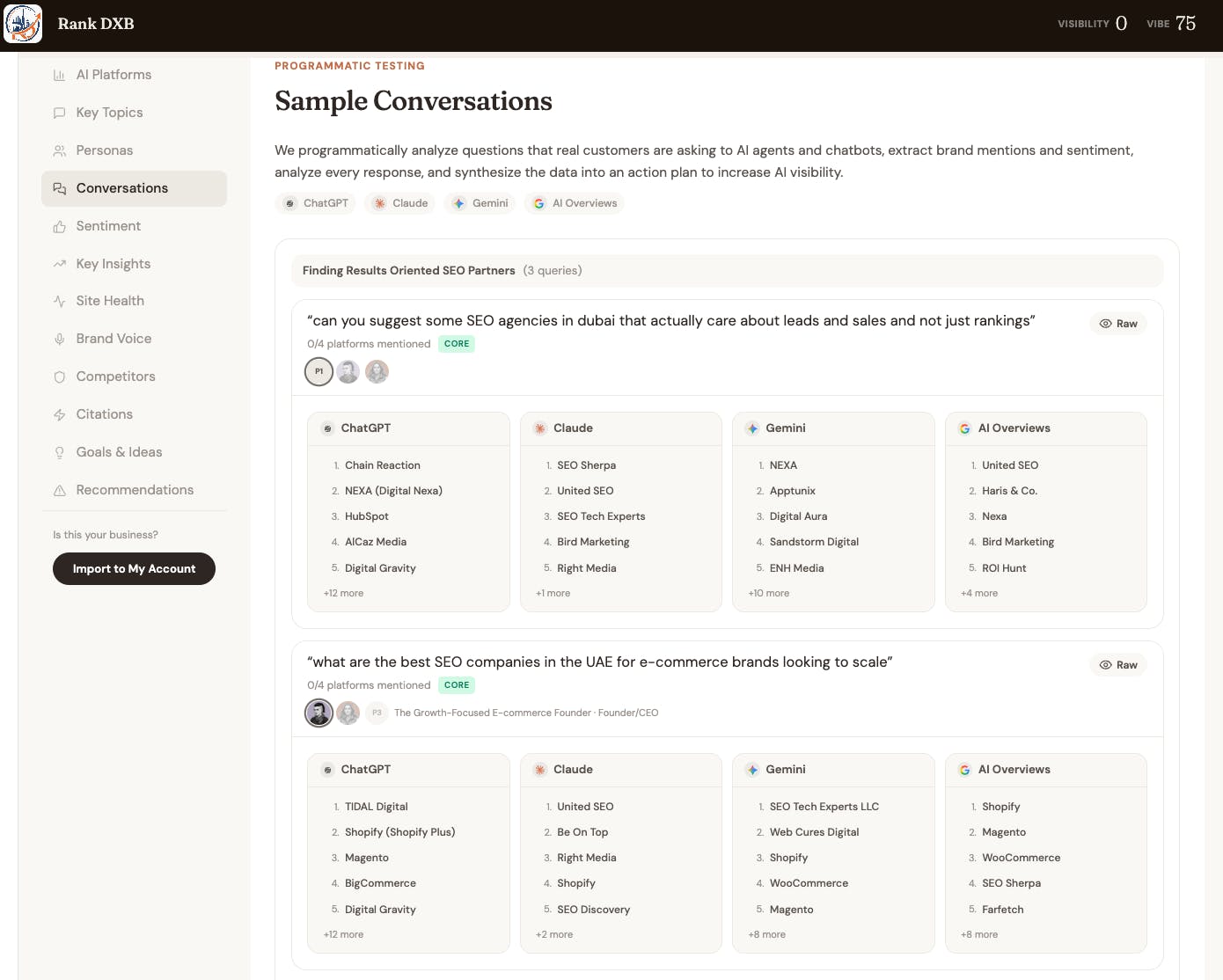Image resolution: width=1223 pixels, height=980 pixels.
Task: Click the Personas people icon
Action: [59, 150]
